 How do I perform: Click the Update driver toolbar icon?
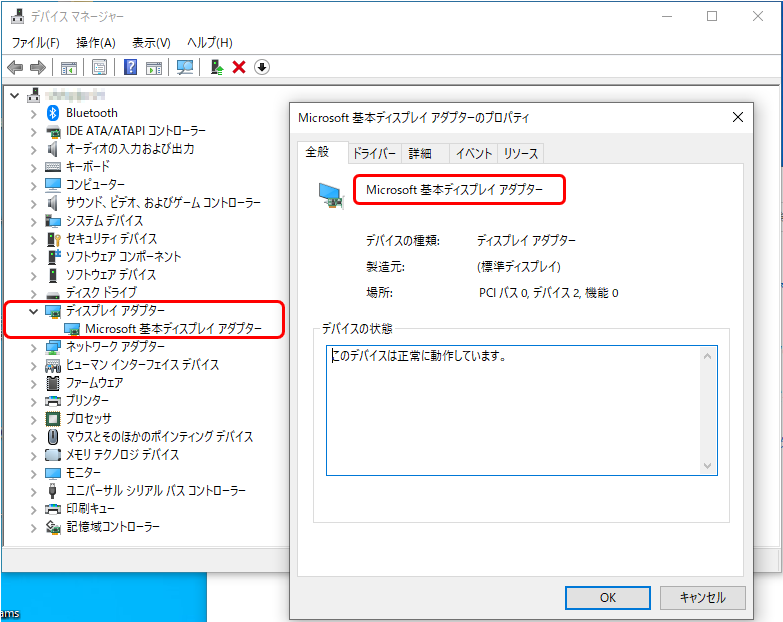tap(217, 67)
